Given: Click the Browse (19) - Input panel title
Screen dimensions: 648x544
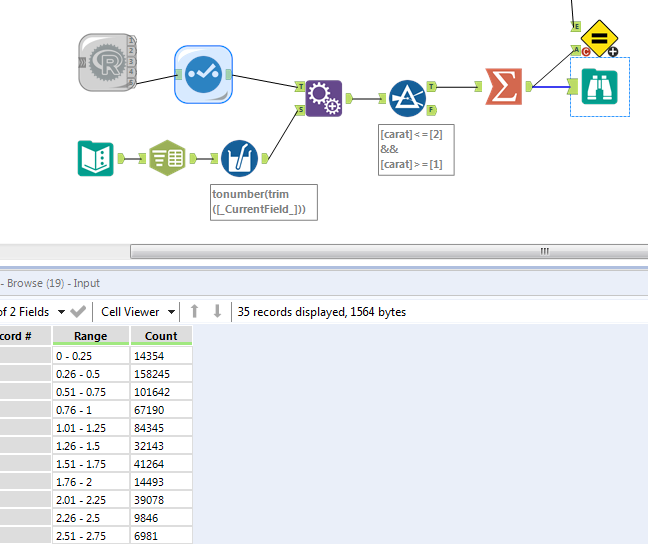Looking at the screenshot, I should (53, 283).
